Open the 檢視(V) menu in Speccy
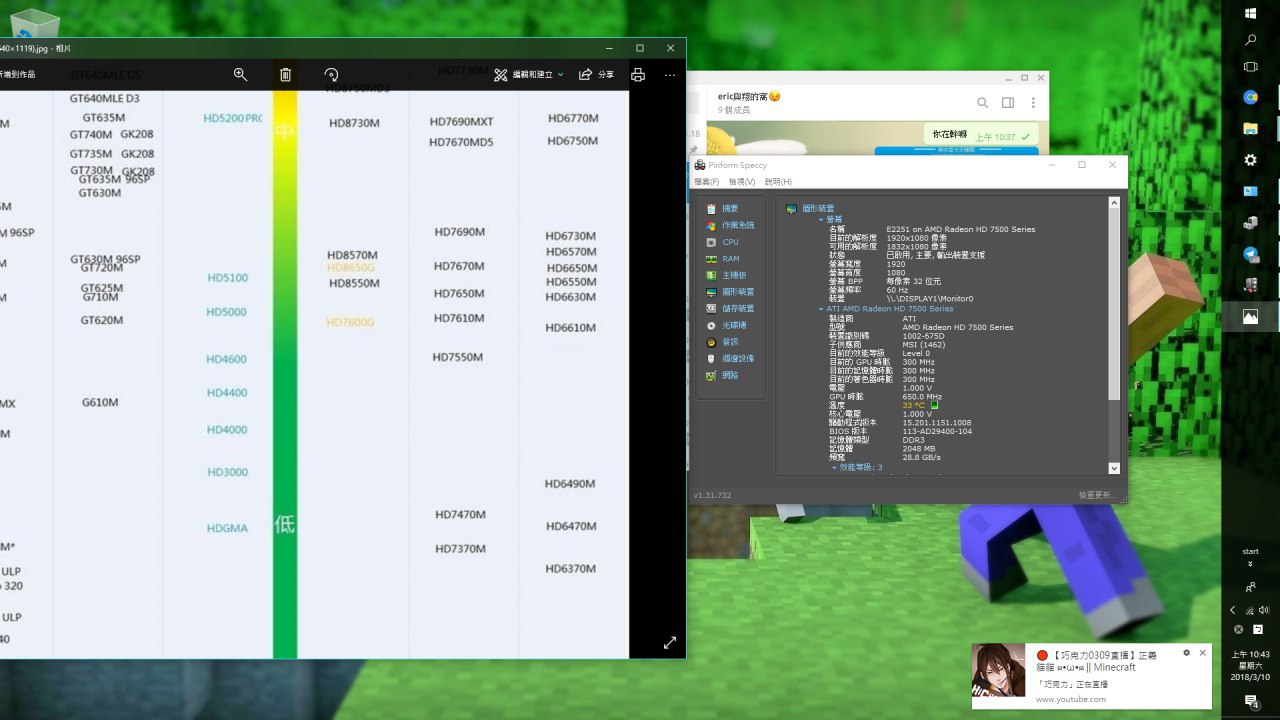The width and height of the screenshot is (1280, 720). pos(742,182)
